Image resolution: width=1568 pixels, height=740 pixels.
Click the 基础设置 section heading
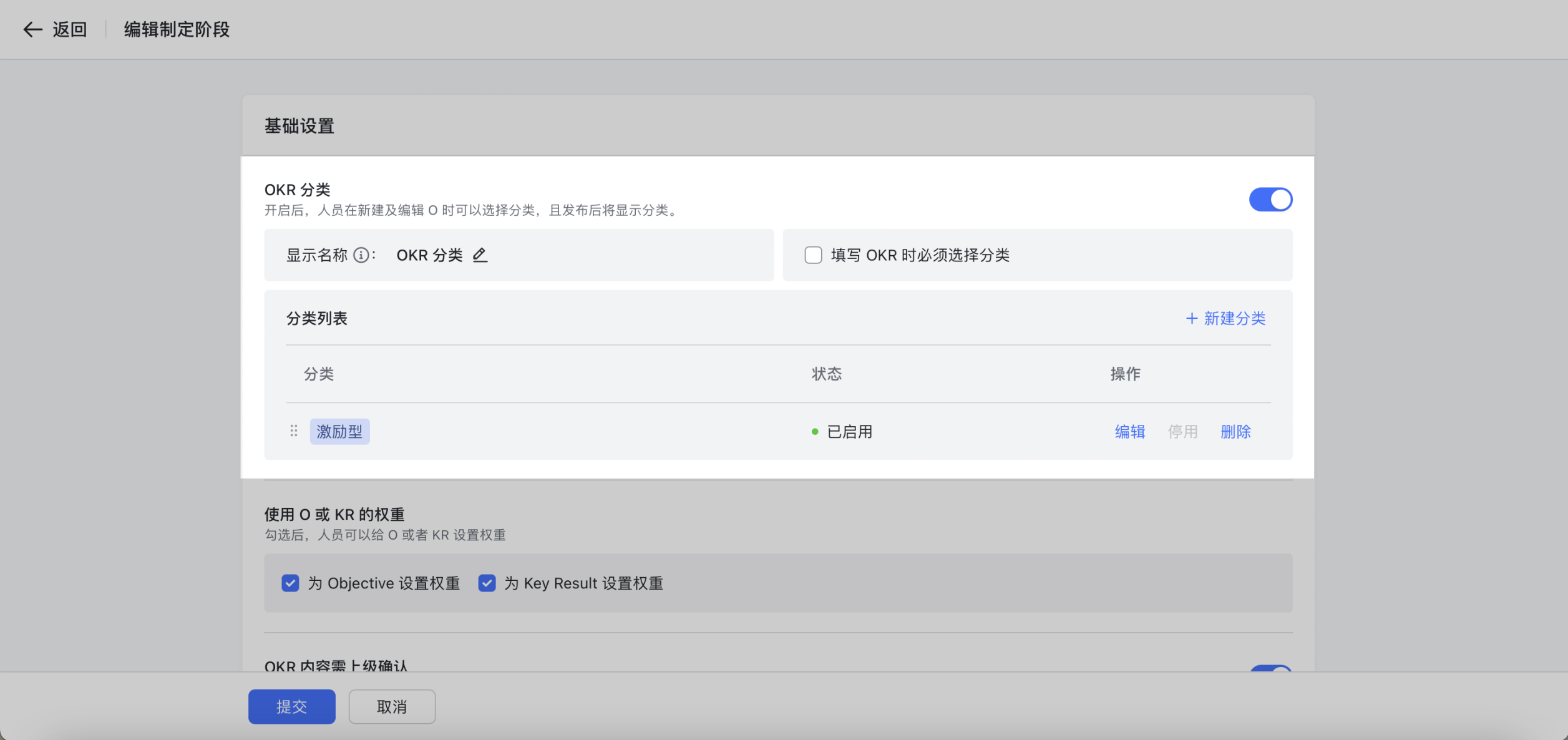(x=299, y=126)
